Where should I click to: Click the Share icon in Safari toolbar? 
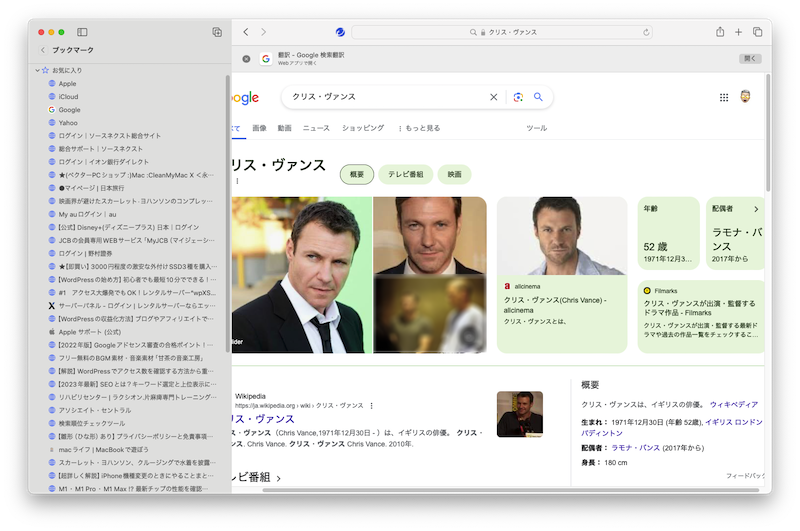point(720,32)
